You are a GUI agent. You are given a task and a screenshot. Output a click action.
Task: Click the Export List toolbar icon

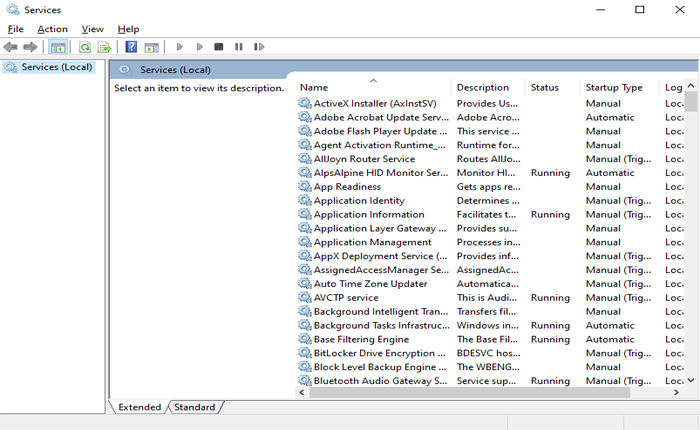click(104, 47)
